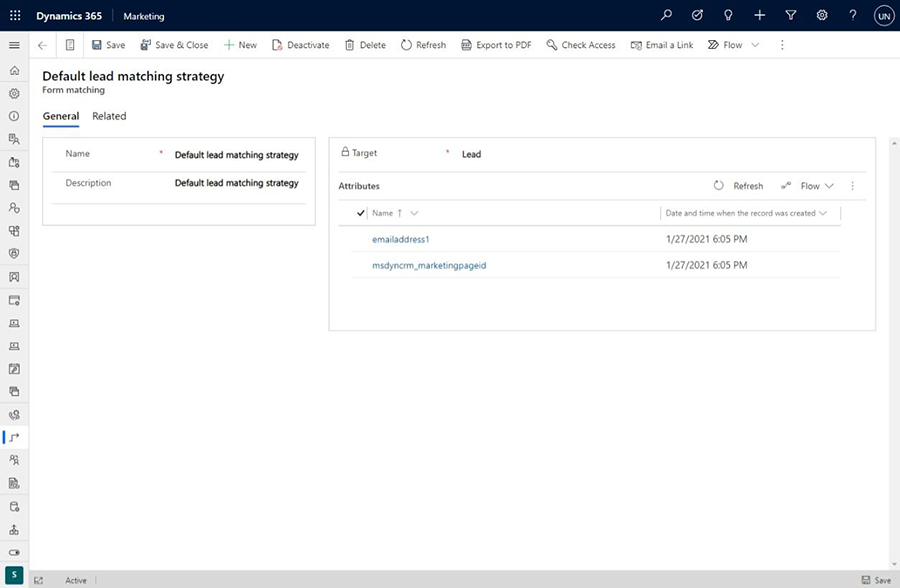The height and width of the screenshot is (588, 900).
Task: Click Check Access
Action: 581,45
